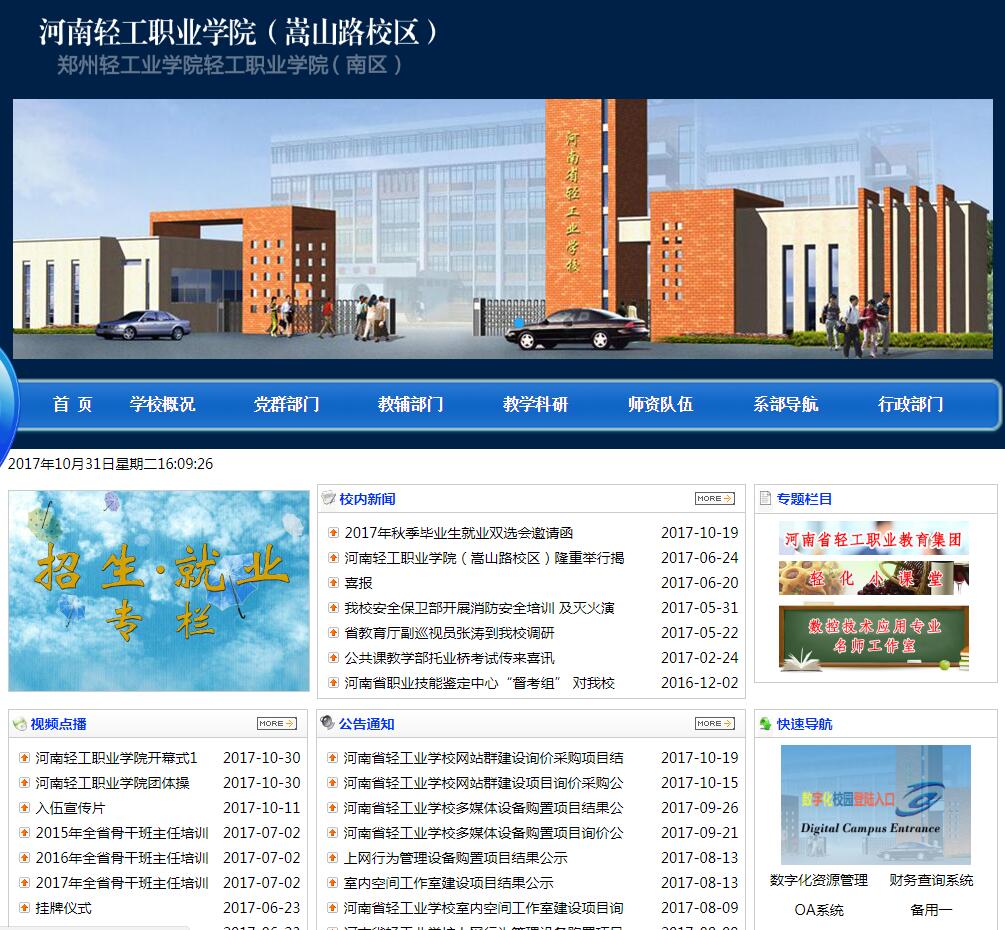
Task: Open notice 室内空间工作室建设项目结果公示
Action: [448, 883]
